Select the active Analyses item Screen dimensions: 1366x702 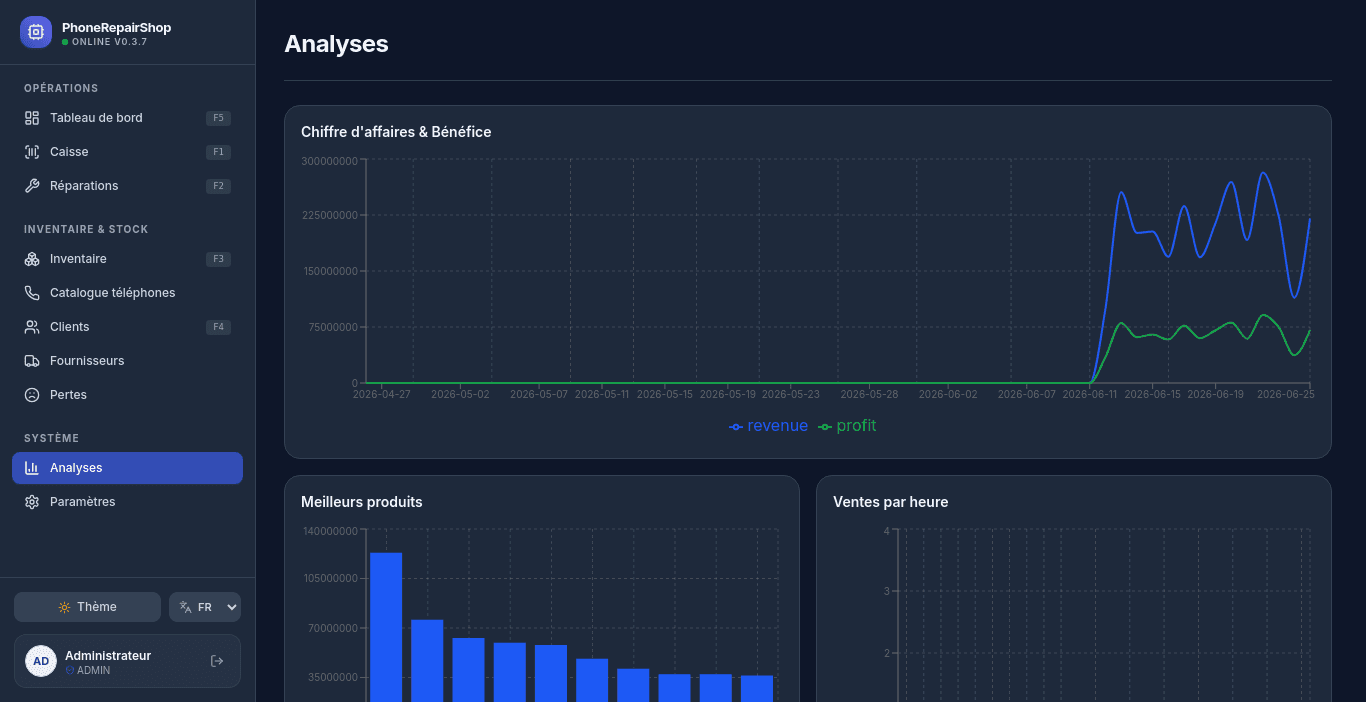[127, 468]
